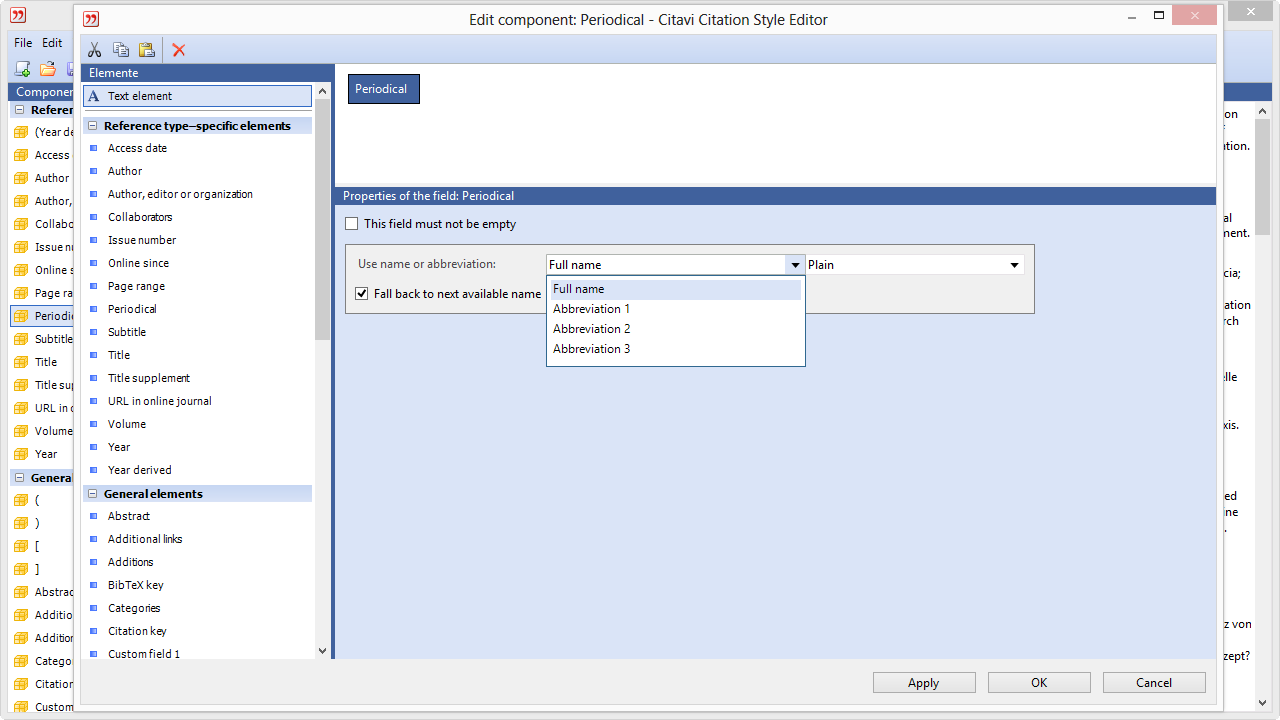
Task: Click the Paste clipboard icon in dialog toolbar
Action: tap(147, 50)
